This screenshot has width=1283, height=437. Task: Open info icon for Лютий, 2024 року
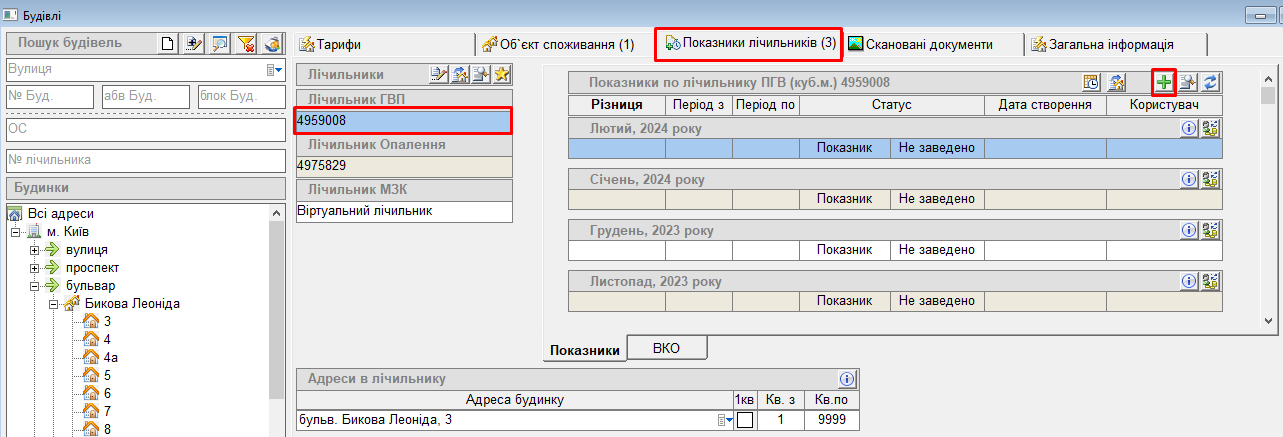click(x=1189, y=128)
